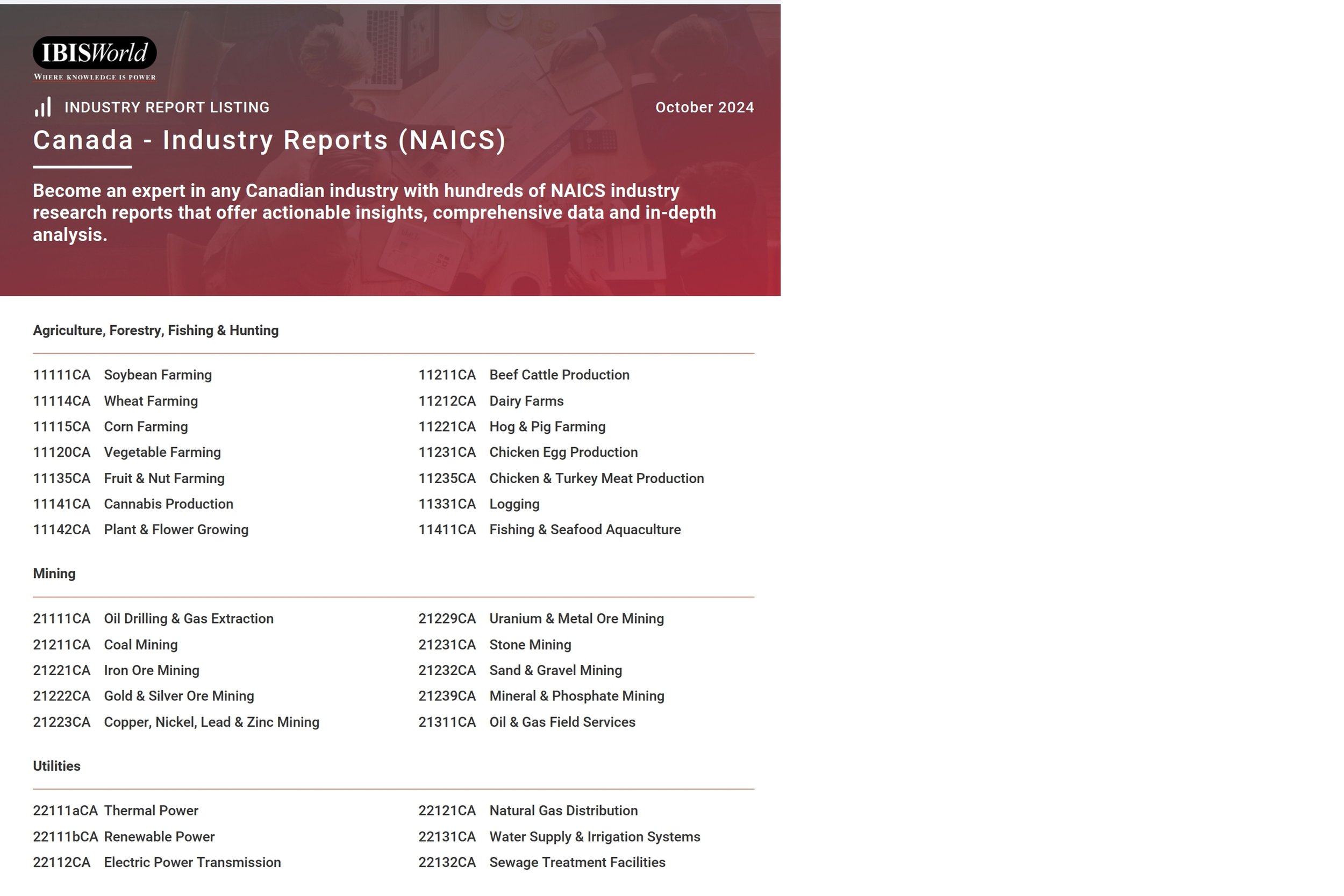Click Oil & Gas Field Services entry
The width and height of the screenshot is (1344, 896).
coord(562,722)
